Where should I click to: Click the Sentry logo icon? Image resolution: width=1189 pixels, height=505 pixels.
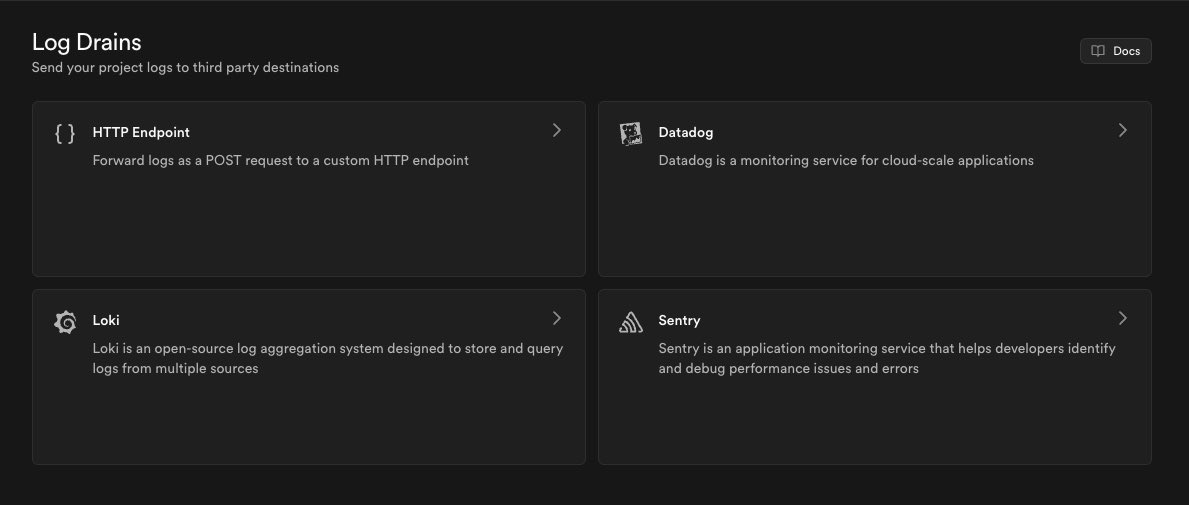click(631, 322)
